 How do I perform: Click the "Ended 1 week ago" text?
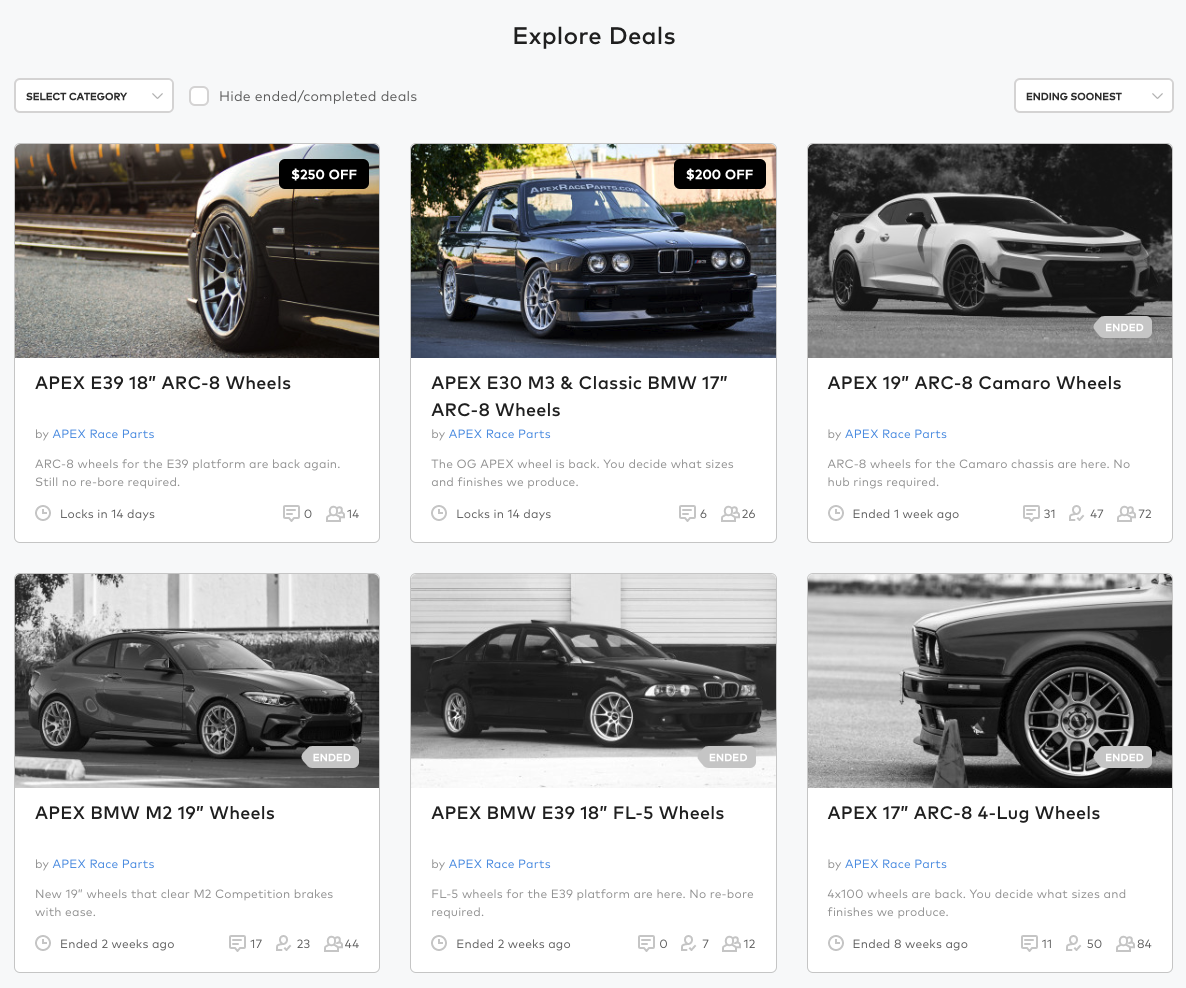click(x=905, y=514)
